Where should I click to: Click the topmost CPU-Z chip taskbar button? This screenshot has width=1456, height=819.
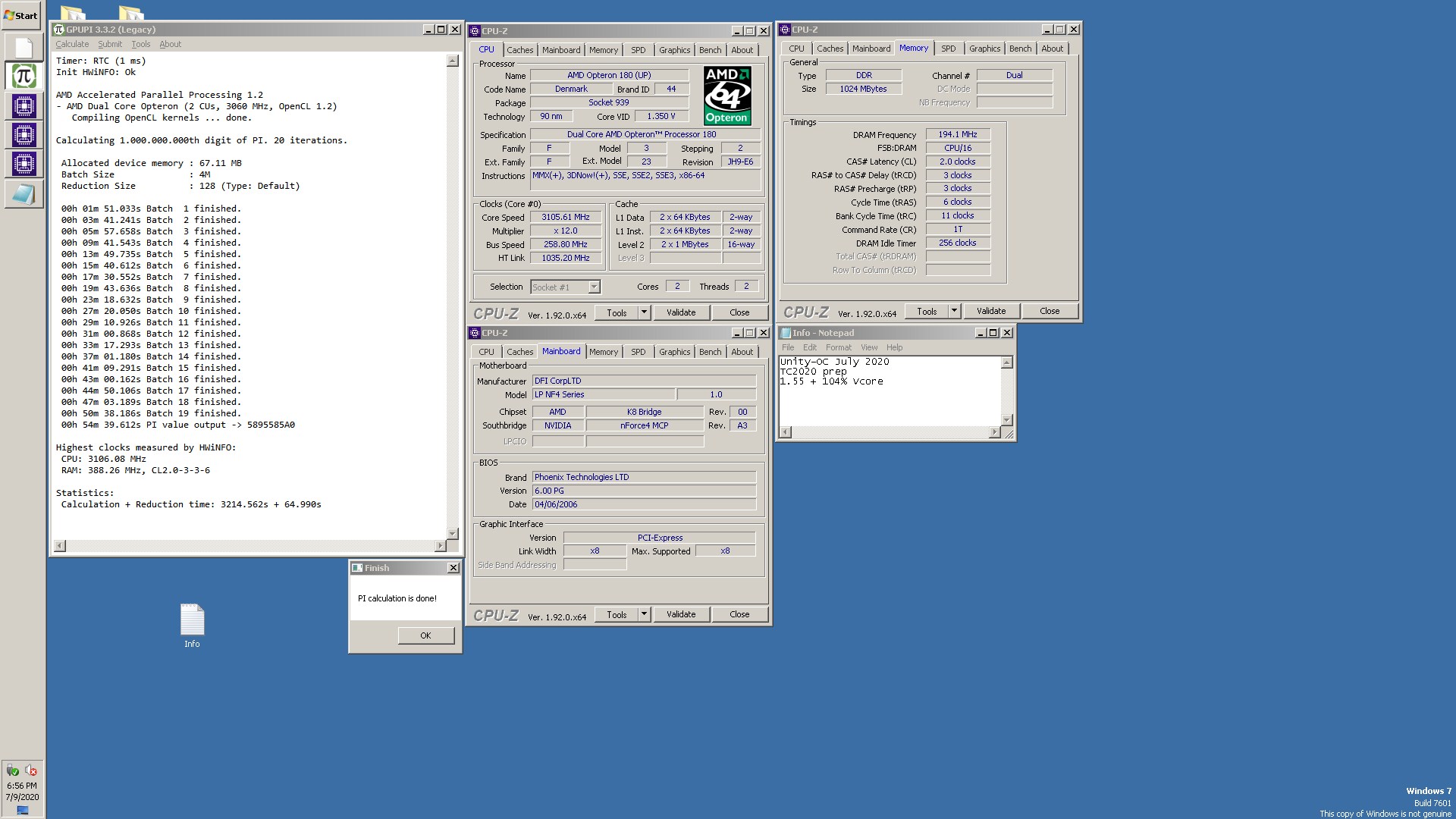point(24,105)
